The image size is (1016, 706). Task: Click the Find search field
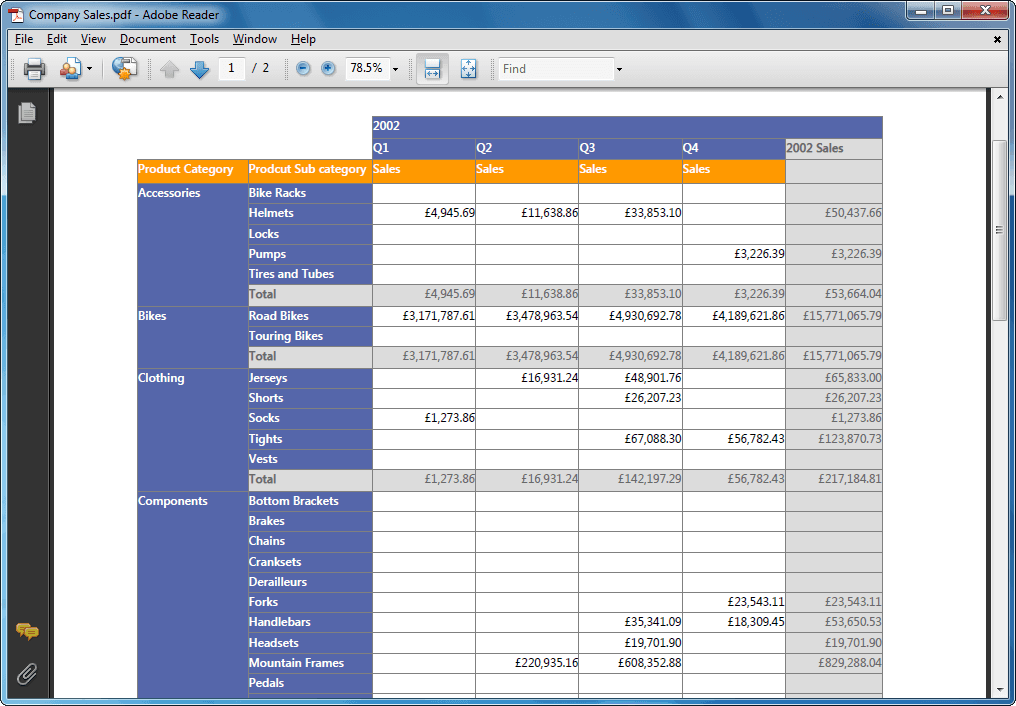tap(555, 69)
